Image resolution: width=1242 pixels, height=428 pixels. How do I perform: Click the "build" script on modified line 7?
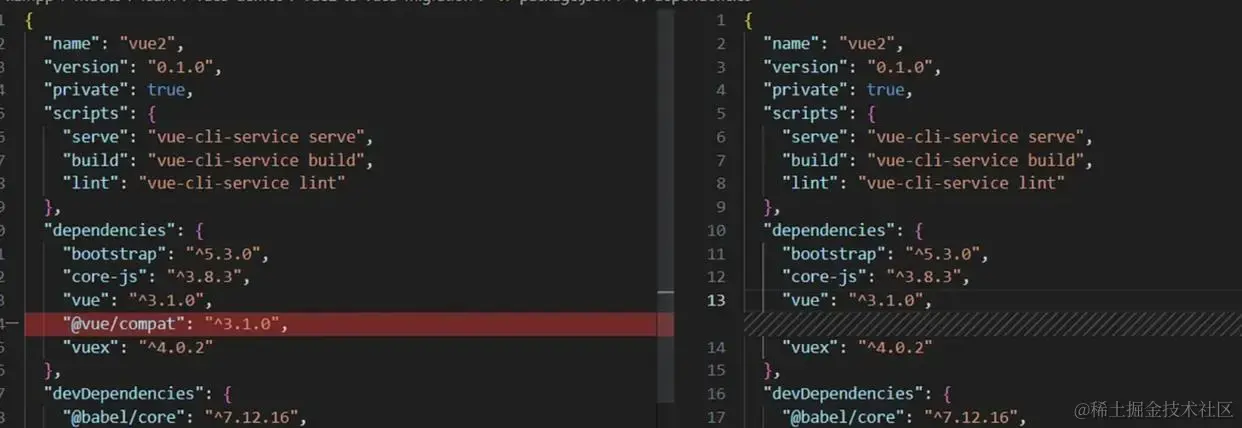[936, 160]
